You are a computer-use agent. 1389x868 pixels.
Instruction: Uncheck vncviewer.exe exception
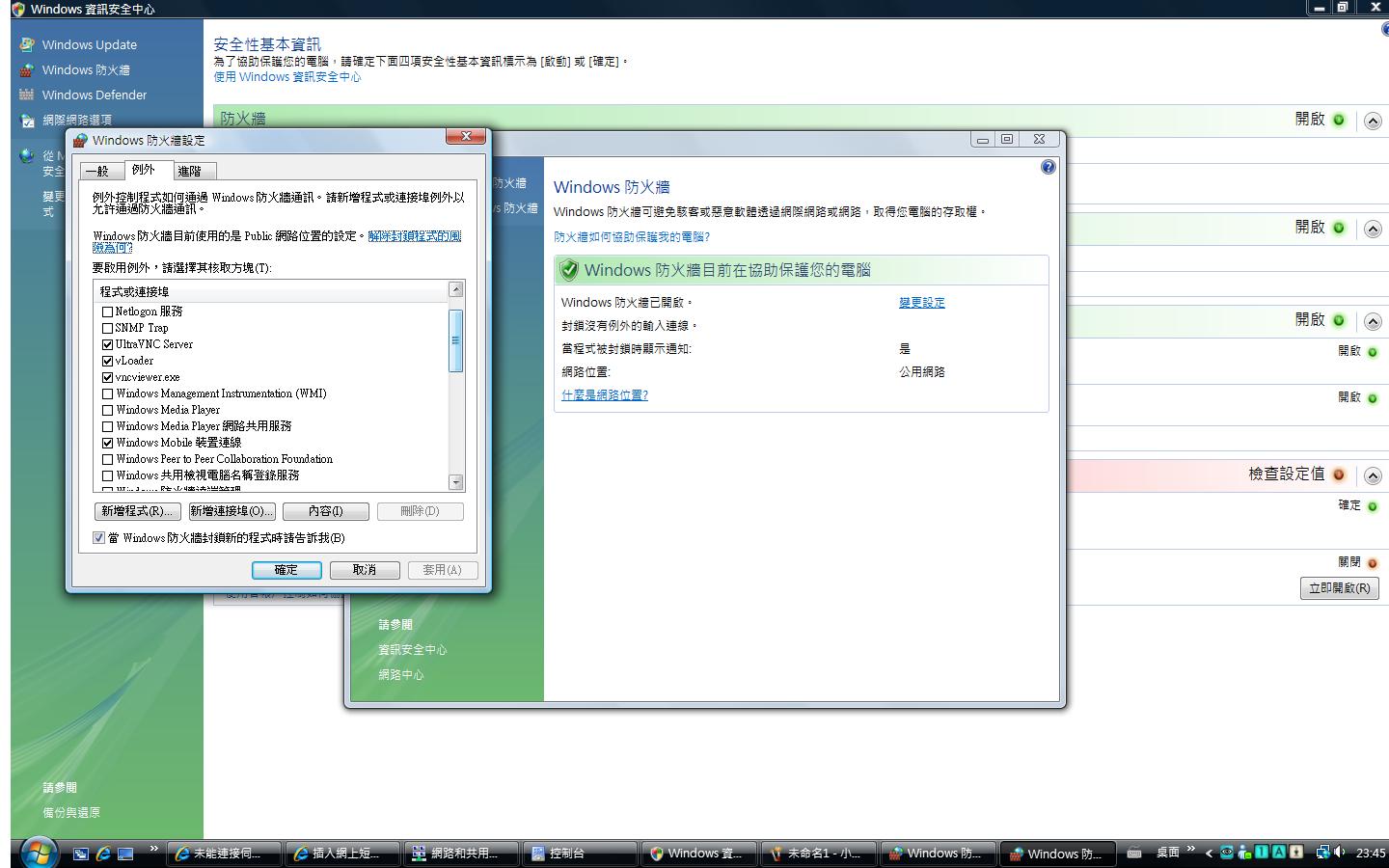[x=107, y=377]
